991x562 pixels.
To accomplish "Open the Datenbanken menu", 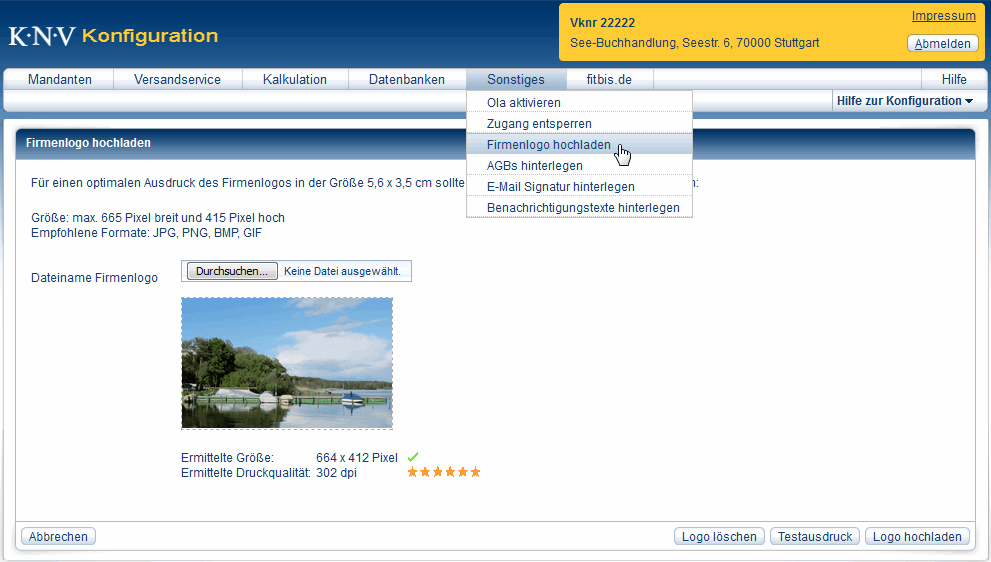I will pyautogui.click(x=406, y=80).
